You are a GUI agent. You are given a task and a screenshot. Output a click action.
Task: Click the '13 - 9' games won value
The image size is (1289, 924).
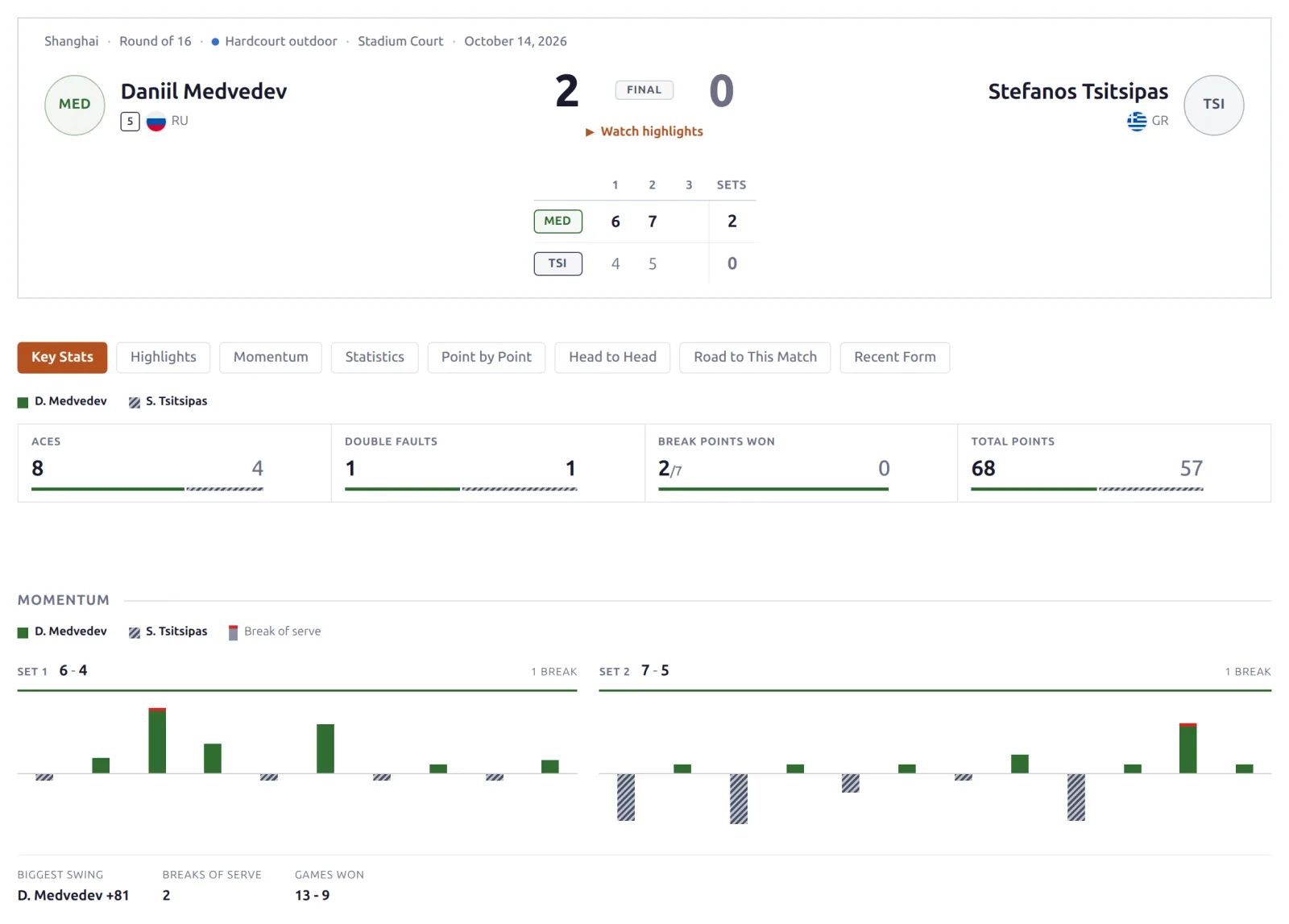(312, 895)
